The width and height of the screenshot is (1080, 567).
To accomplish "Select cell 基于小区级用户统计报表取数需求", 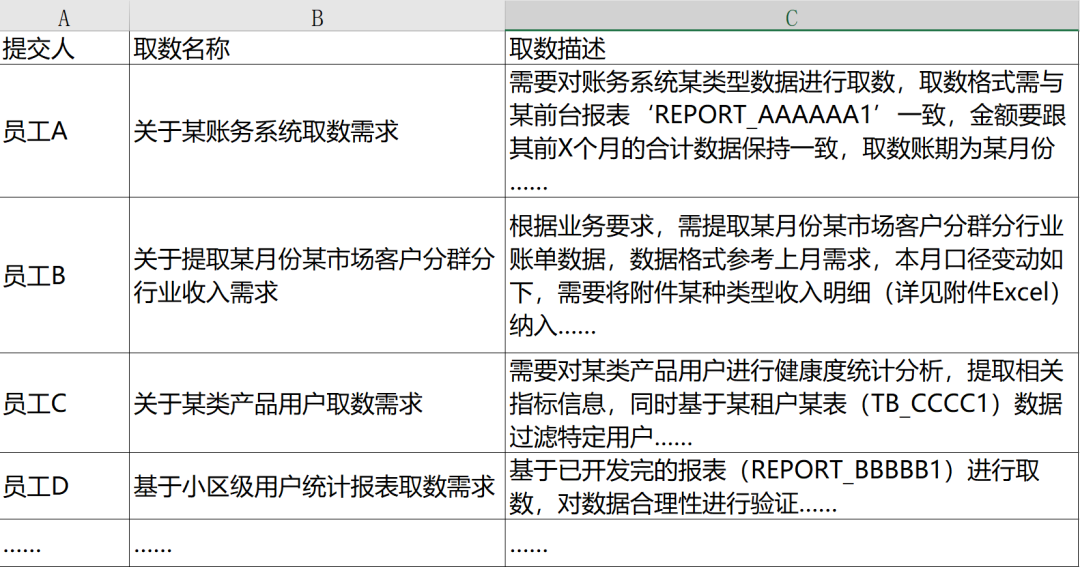I will click(317, 486).
